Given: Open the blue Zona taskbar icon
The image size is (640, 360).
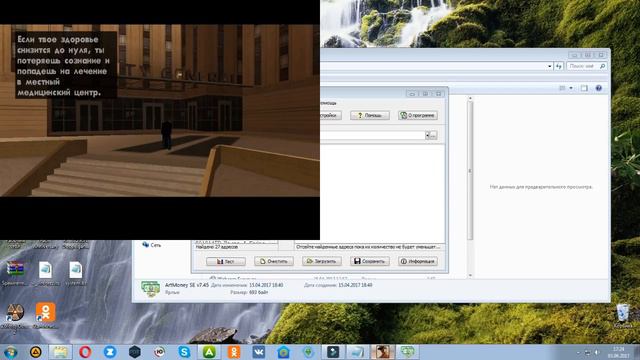Looking at the screenshot, I should (110, 352).
